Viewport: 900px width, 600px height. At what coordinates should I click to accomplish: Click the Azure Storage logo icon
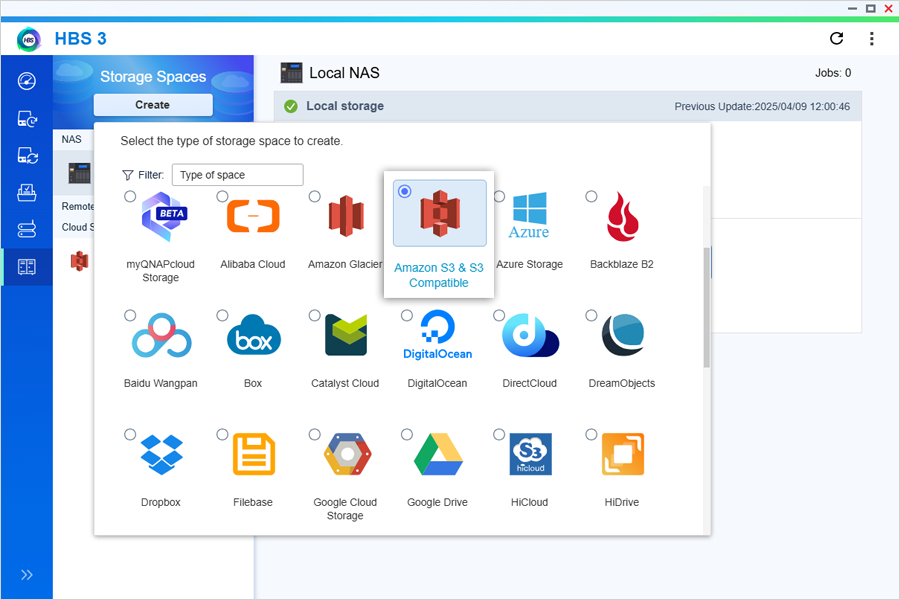tap(529, 216)
